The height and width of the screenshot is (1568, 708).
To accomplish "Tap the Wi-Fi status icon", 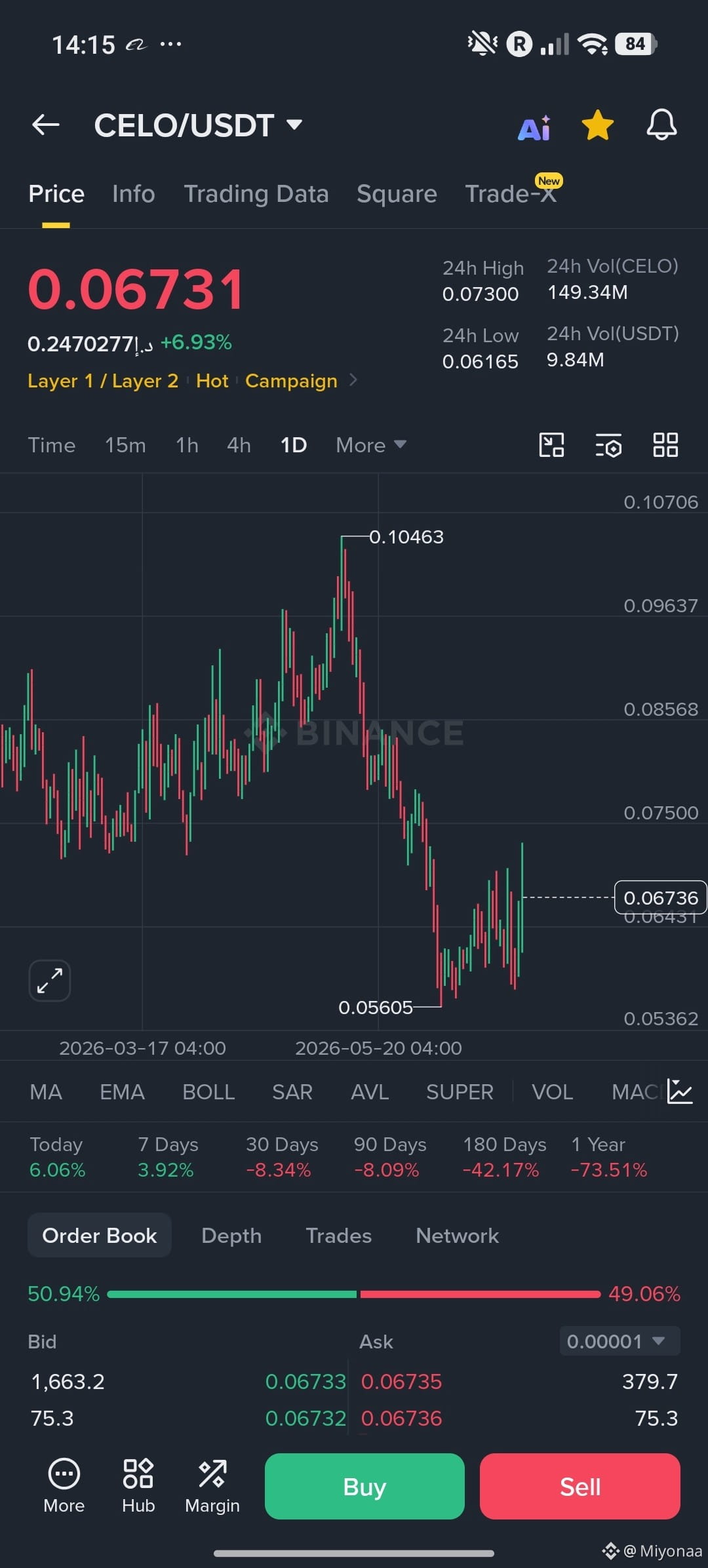I will point(593,44).
